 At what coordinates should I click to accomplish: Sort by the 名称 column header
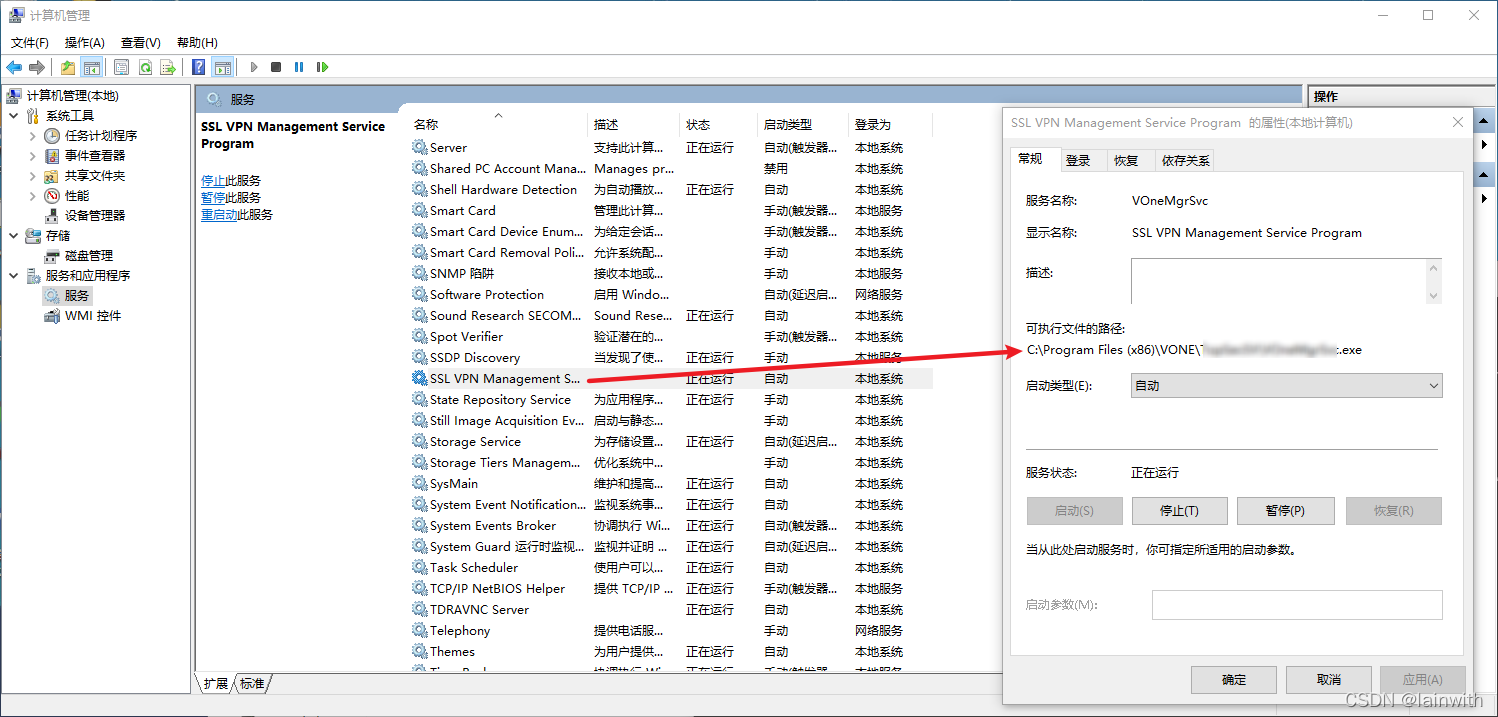pos(498,125)
